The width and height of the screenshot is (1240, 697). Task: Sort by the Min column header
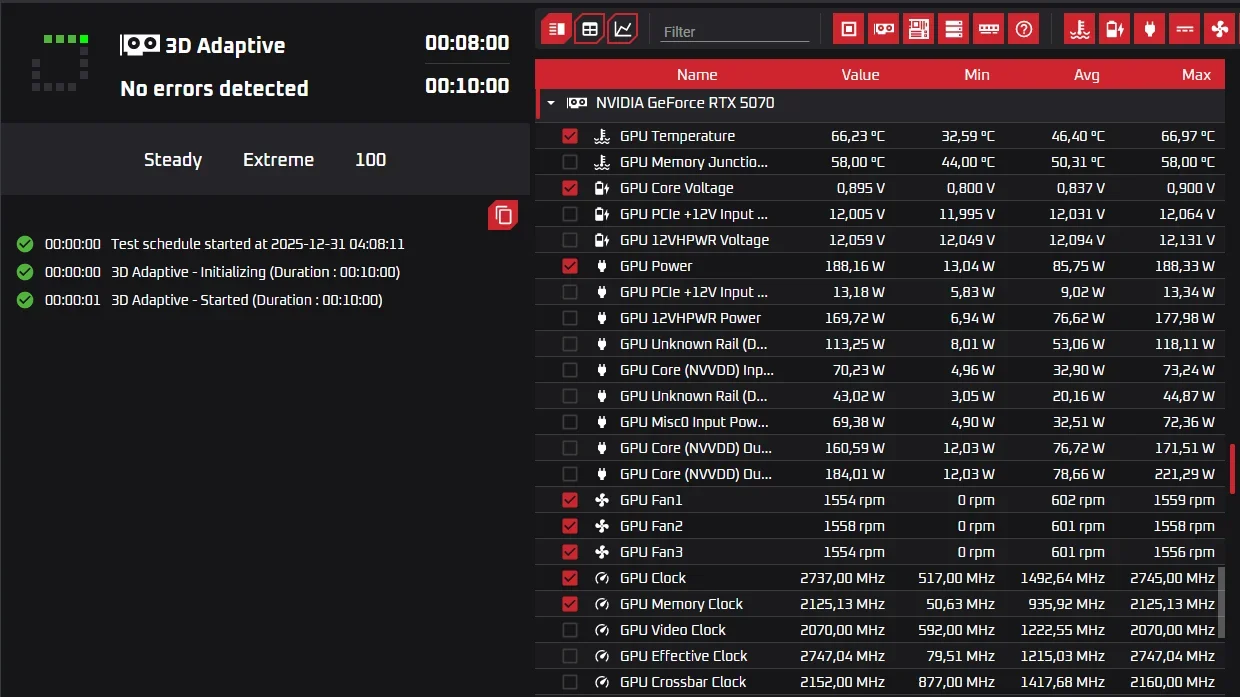tap(977, 74)
